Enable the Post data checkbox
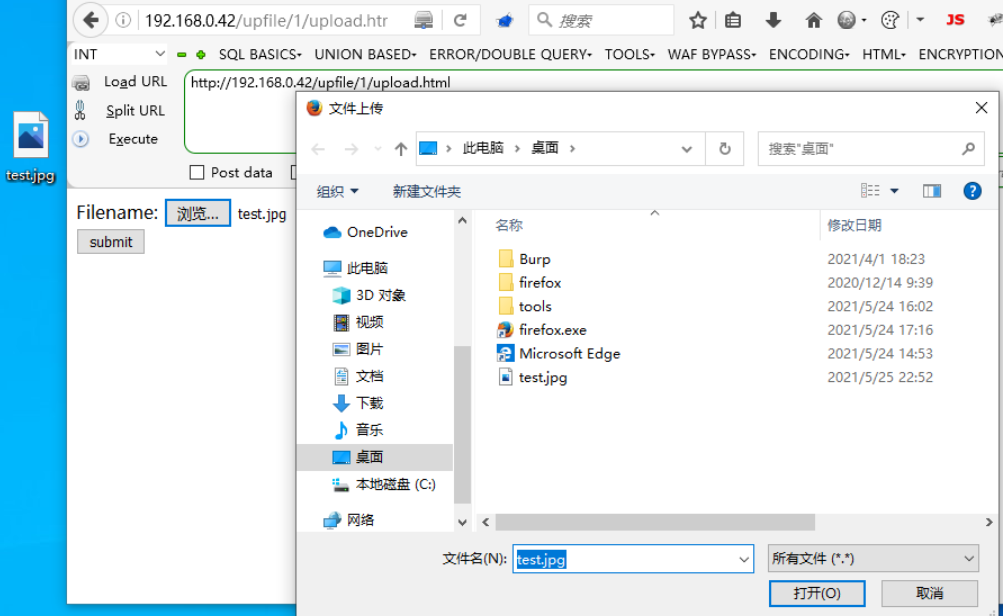1003x616 pixels. click(x=196, y=172)
